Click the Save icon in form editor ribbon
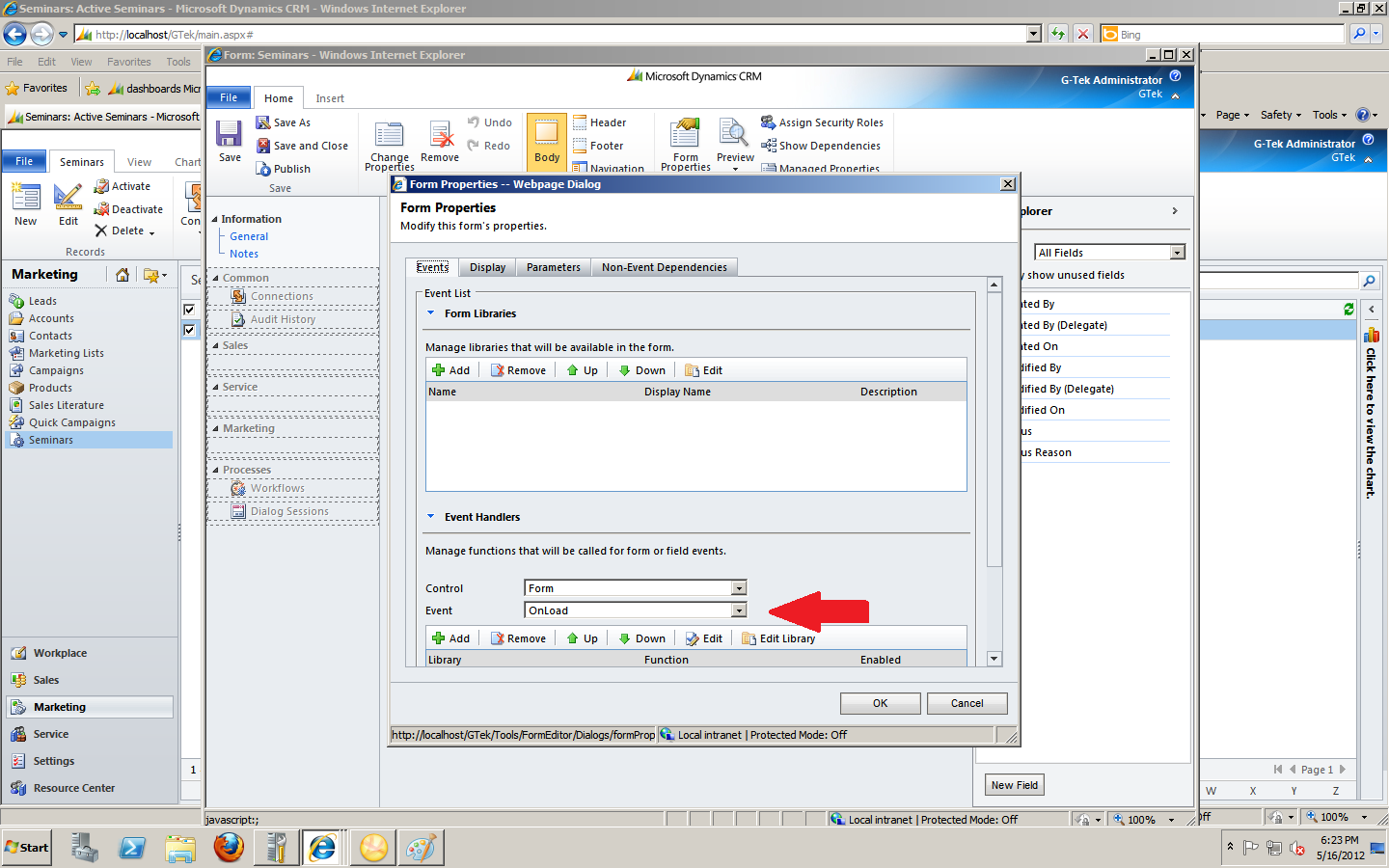Image resolution: width=1389 pixels, height=868 pixels. (230, 141)
